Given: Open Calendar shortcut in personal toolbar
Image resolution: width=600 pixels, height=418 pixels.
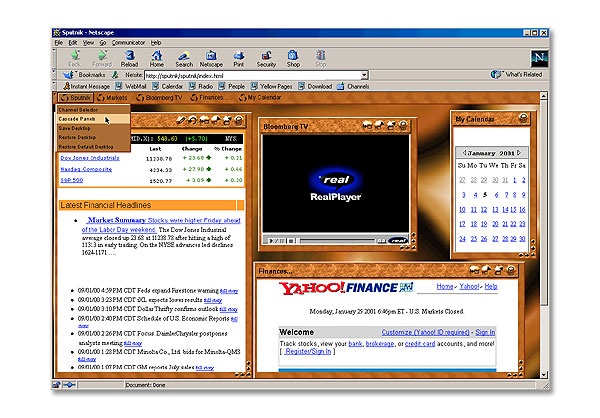Looking at the screenshot, I should (x=168, y=87).
